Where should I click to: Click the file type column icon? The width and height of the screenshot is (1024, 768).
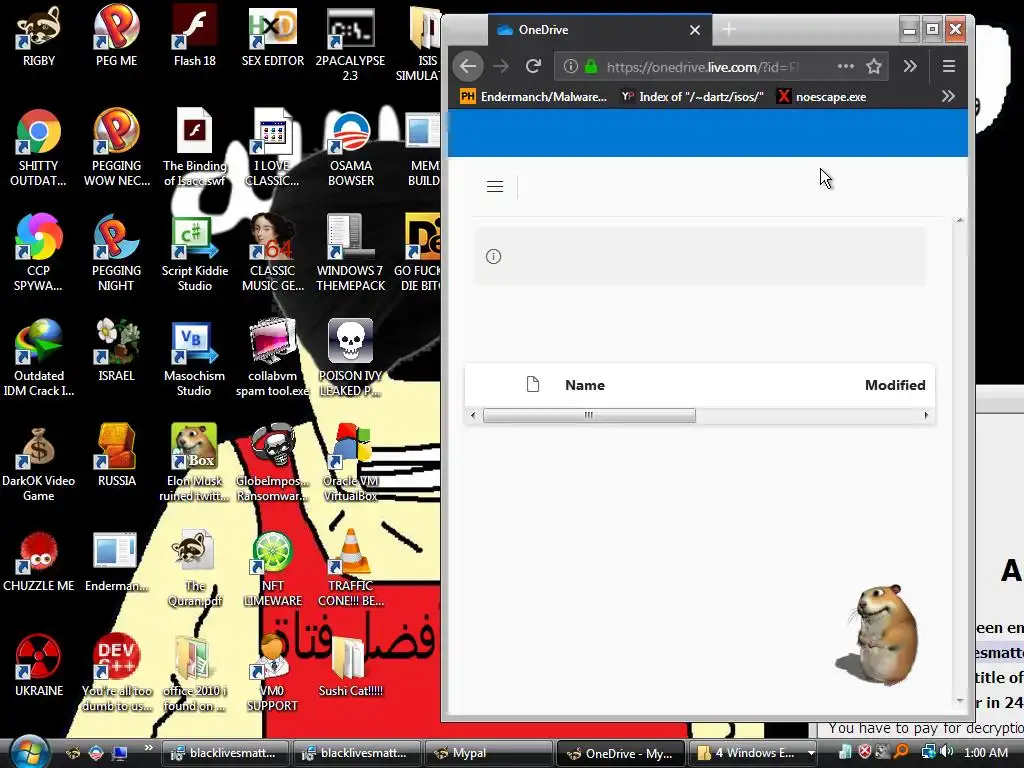pyautogui.click(x=533, y=384)
